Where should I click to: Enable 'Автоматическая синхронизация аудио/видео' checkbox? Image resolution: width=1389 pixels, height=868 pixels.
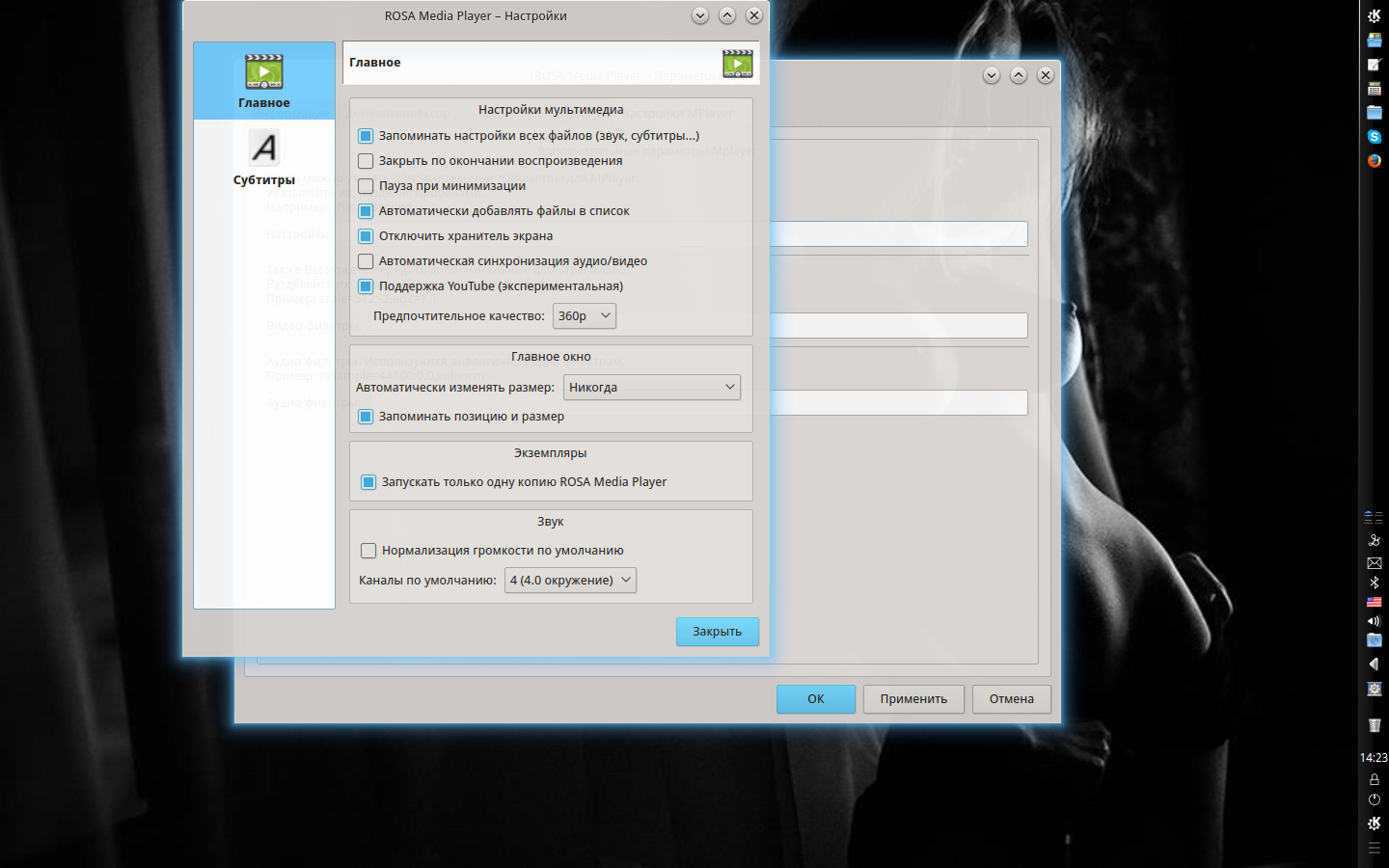366,261
